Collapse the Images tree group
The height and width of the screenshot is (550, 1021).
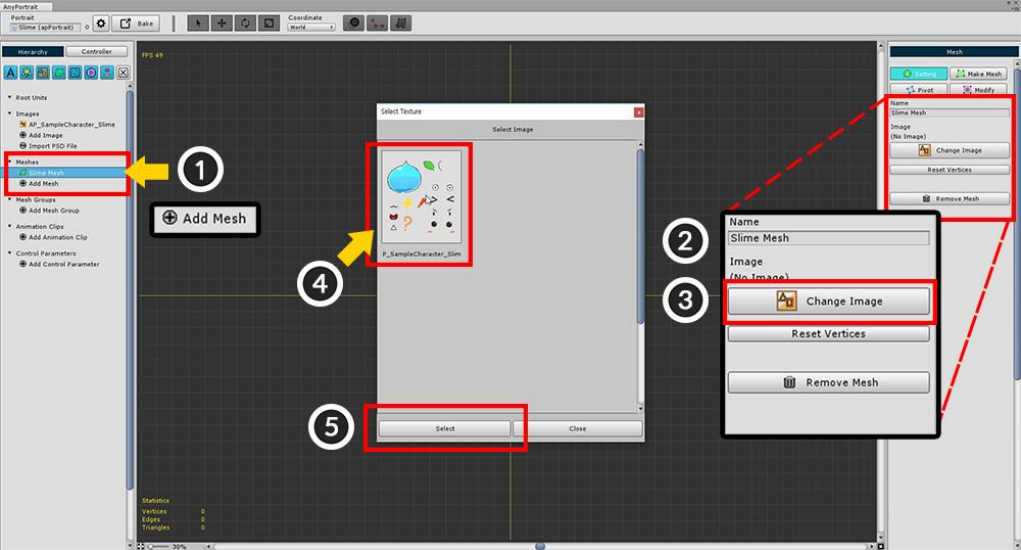[x=10, y=113]
